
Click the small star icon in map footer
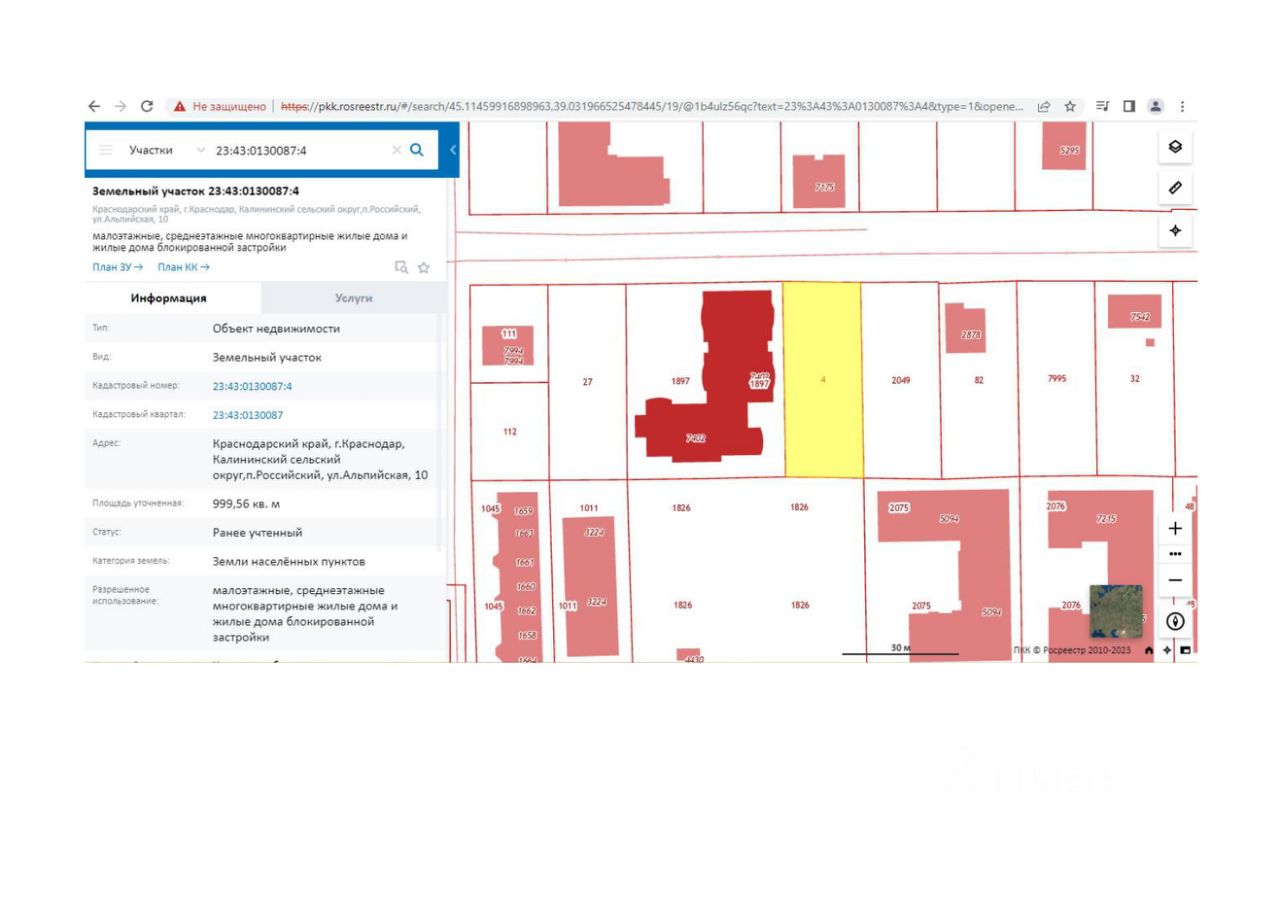1167,650
